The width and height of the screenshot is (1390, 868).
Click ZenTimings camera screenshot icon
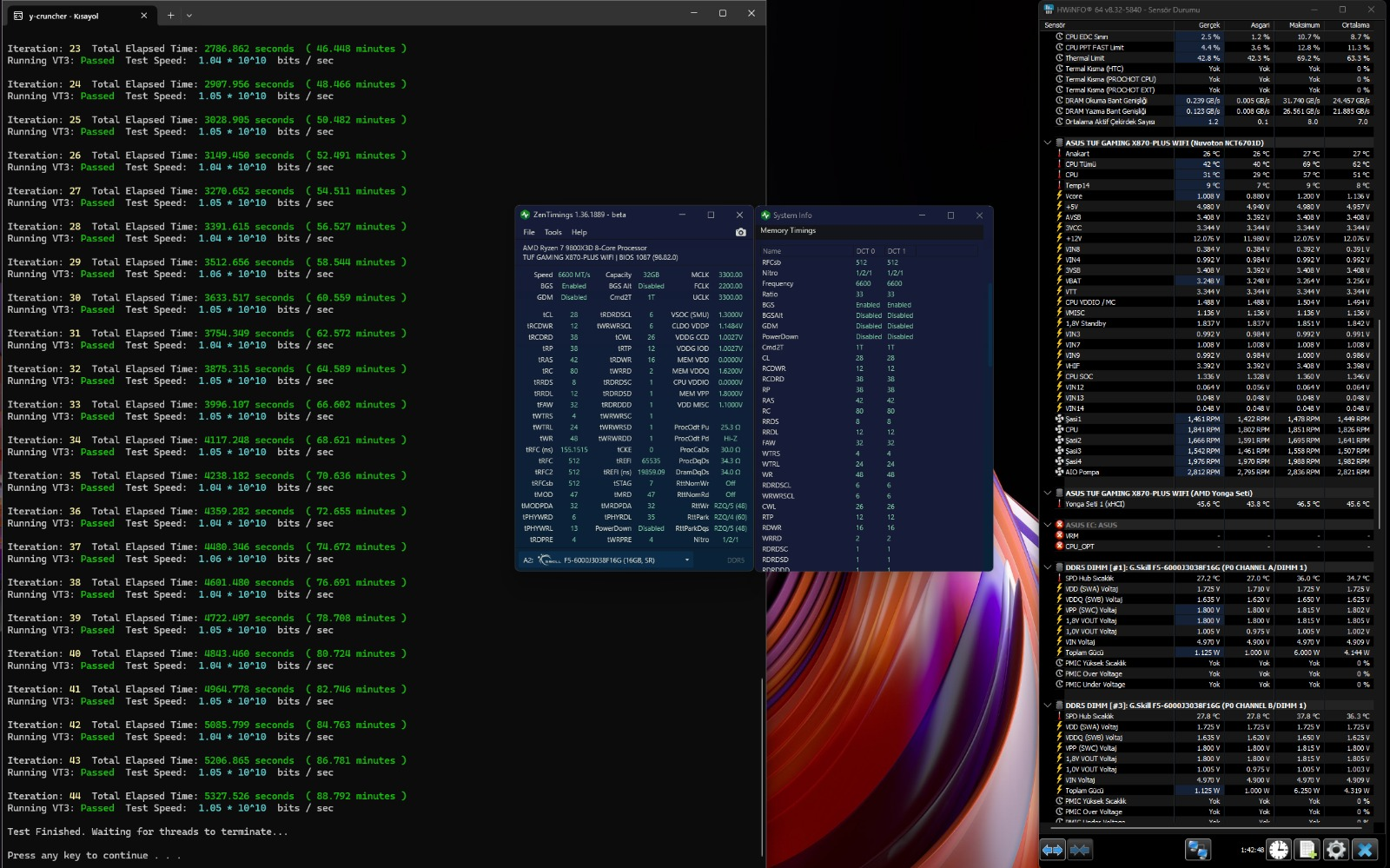[x=740, y=232]
